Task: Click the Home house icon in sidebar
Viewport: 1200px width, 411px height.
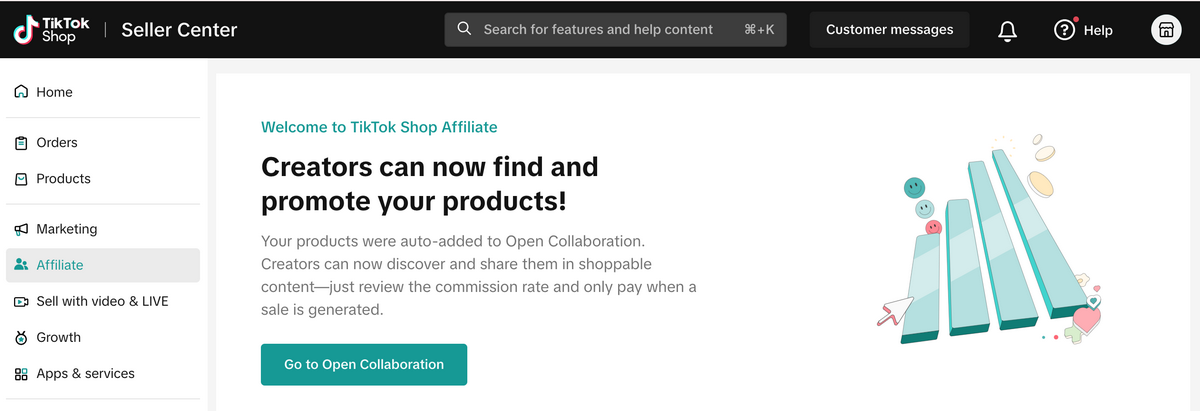Action: 21,92
